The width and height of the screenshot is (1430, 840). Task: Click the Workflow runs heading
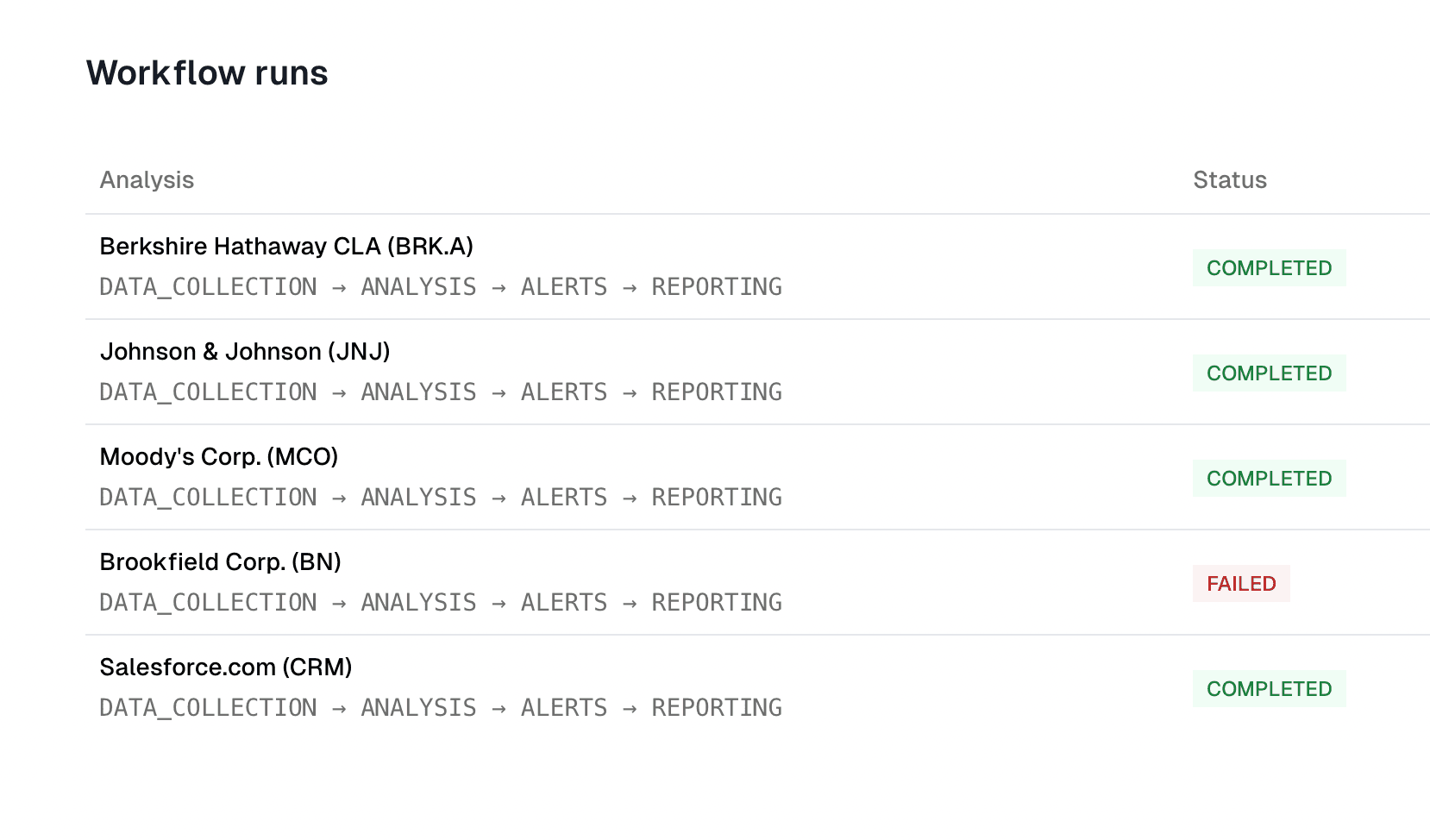[207, 73]
